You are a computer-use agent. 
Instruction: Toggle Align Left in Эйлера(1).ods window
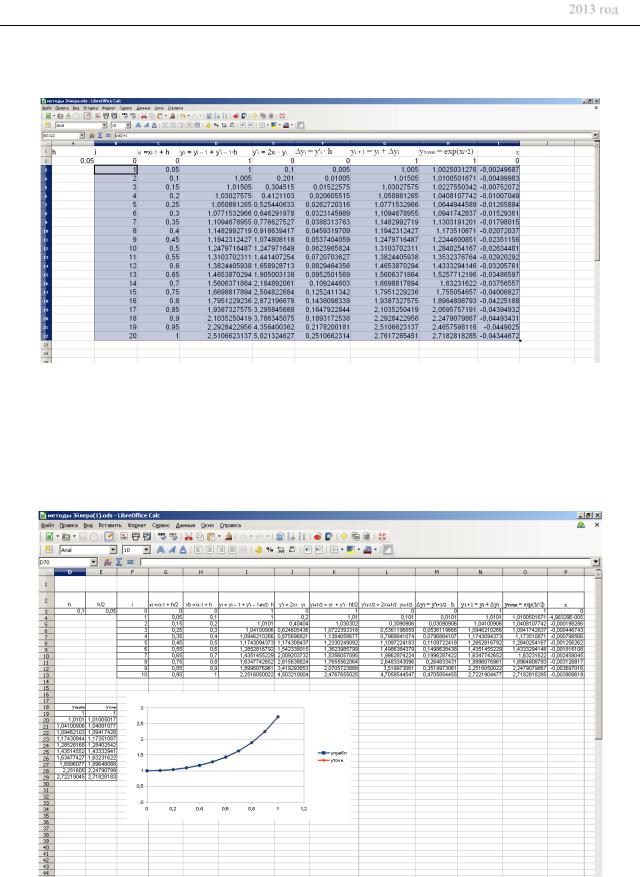(198, 550)
